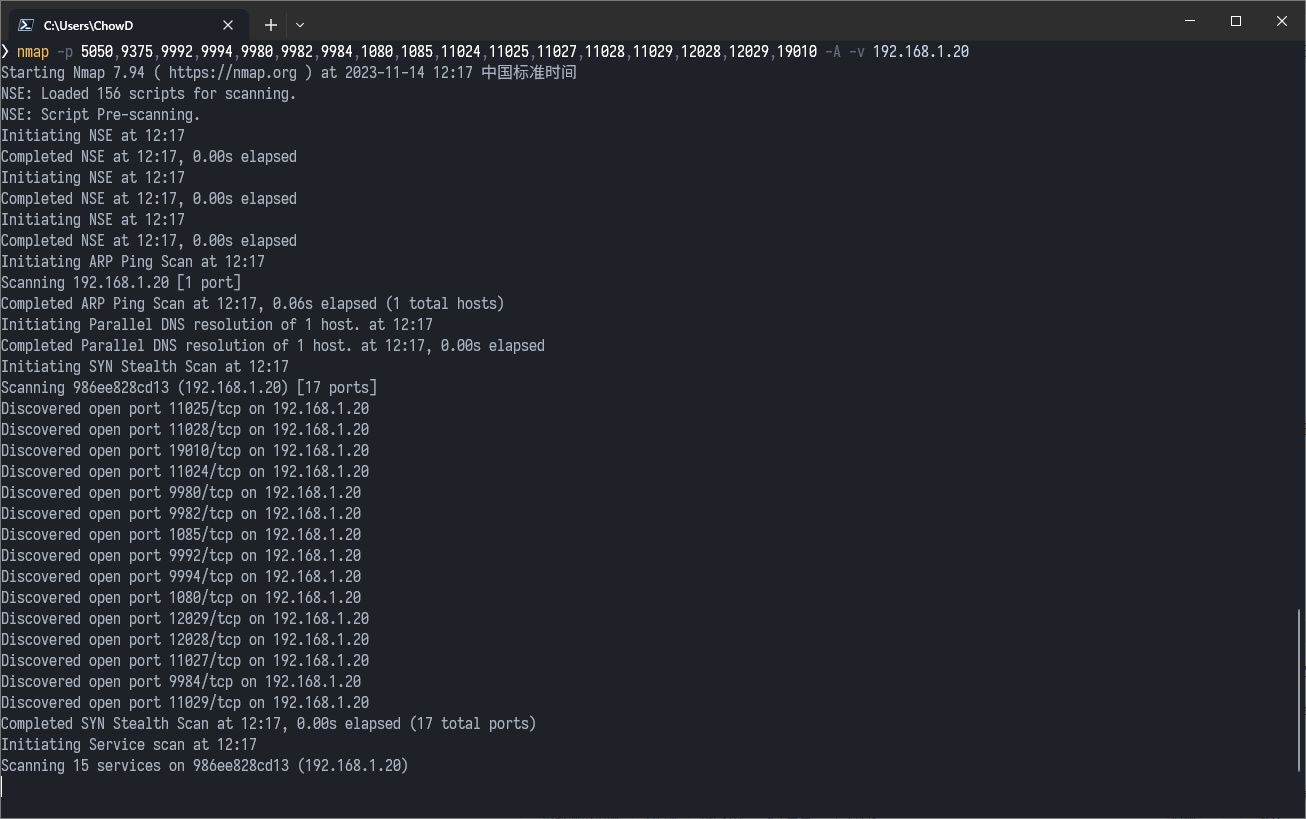The width and height of the screenshot is (1306, 819).
Task: Click the 'Discovered open port 9992/tcp' line
Action: [x=181, y=555]
